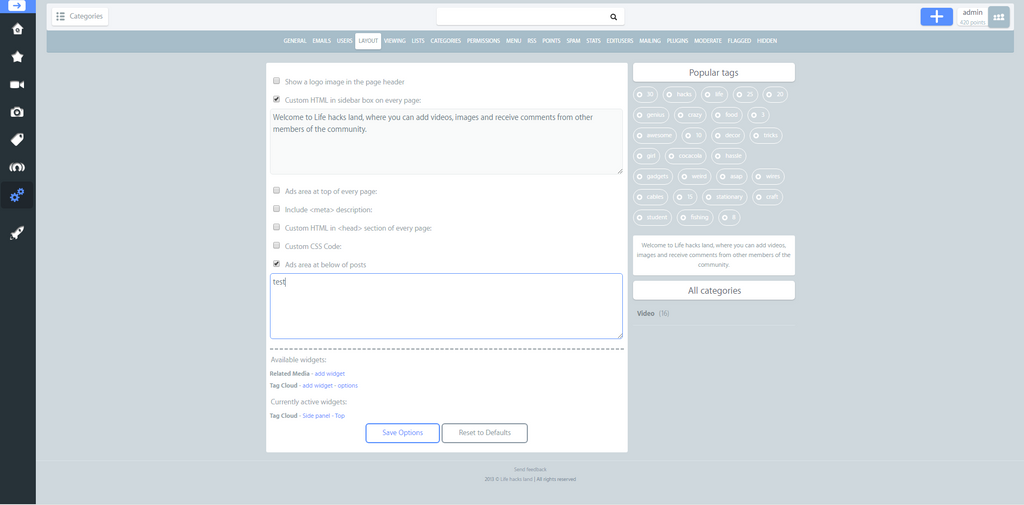Viewport: 1024px width, 505px height.
Task: Open the RSS admin tab
Action: [532, 41]
